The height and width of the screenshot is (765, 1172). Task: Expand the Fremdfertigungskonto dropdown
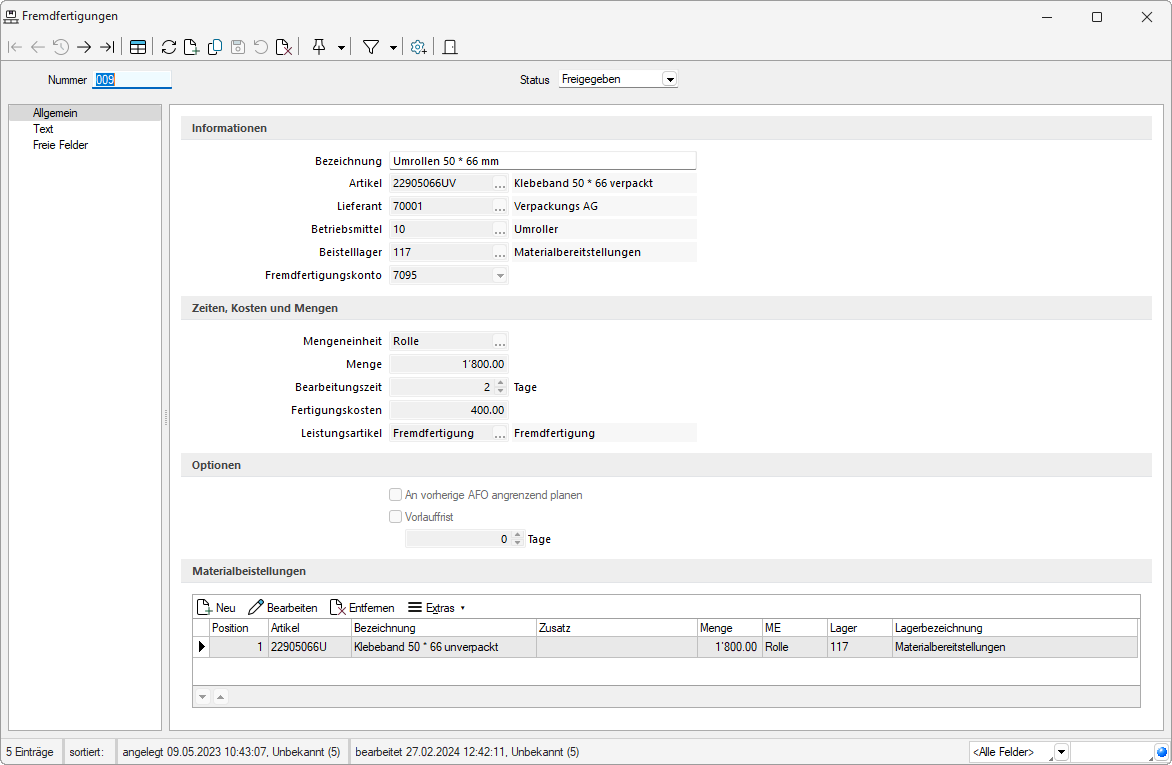tap(500, 275)
